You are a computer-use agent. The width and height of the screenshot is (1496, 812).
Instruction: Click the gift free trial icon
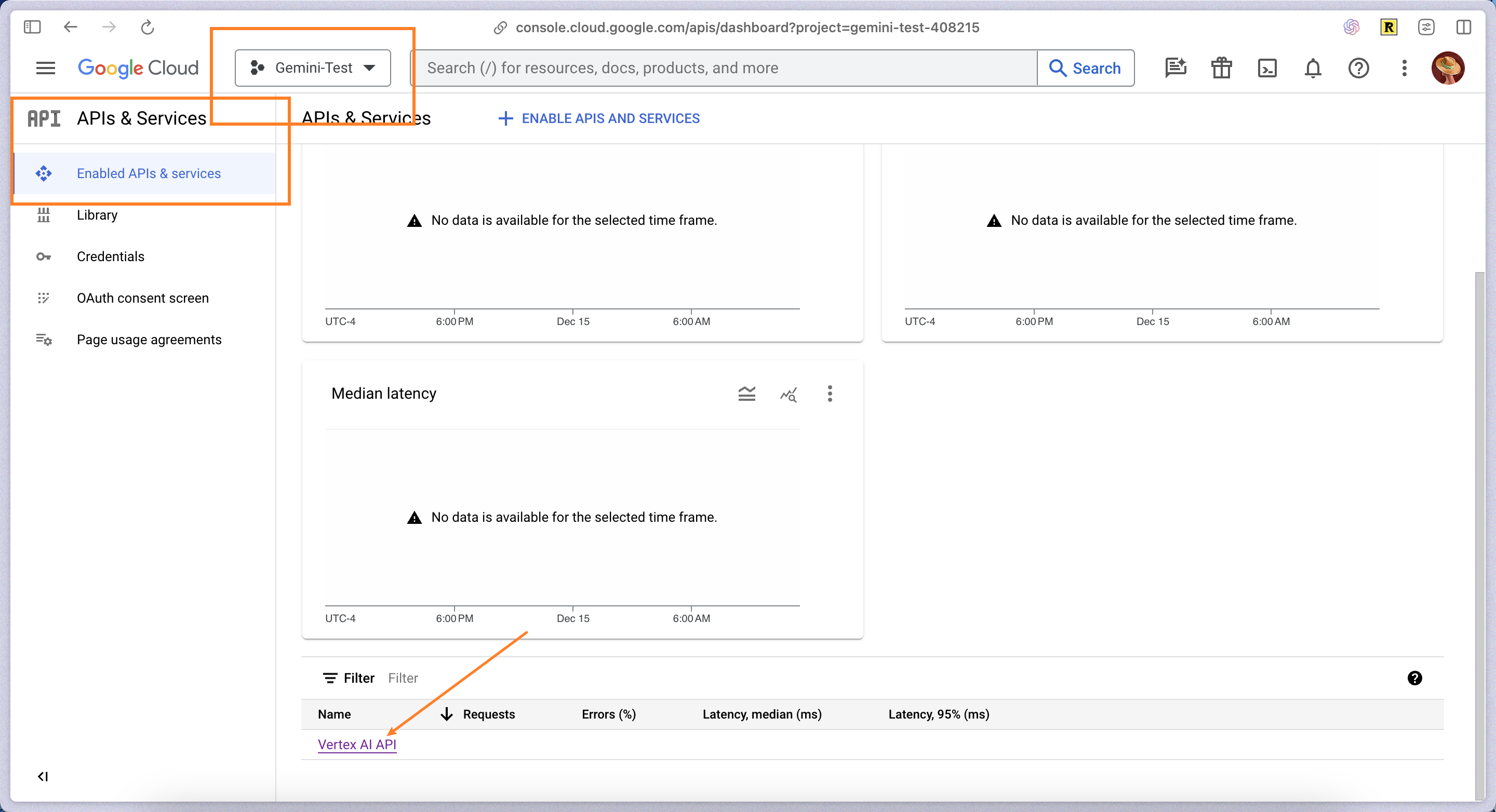[x=1221, y=68]
